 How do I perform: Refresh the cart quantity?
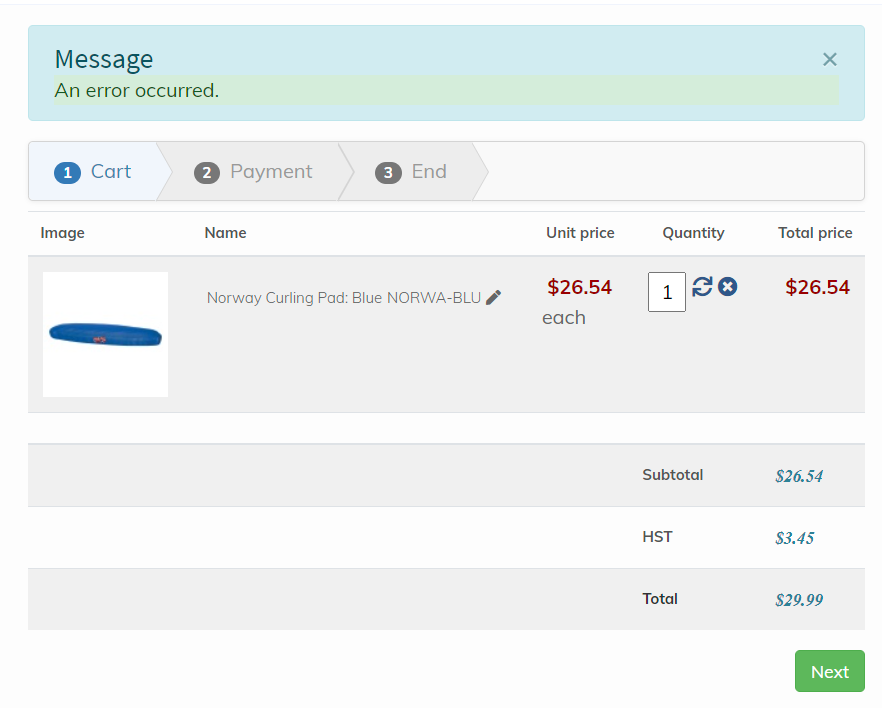click(703, 287)
